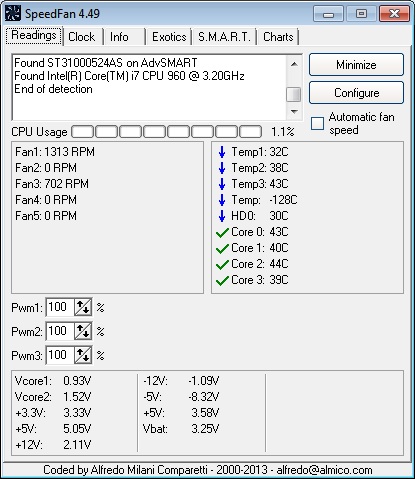The width and height of the screenshot is (415, 479).
Task: Click the 'Vbat: 3.25V' voltage reading
Action: pos(181,429)
